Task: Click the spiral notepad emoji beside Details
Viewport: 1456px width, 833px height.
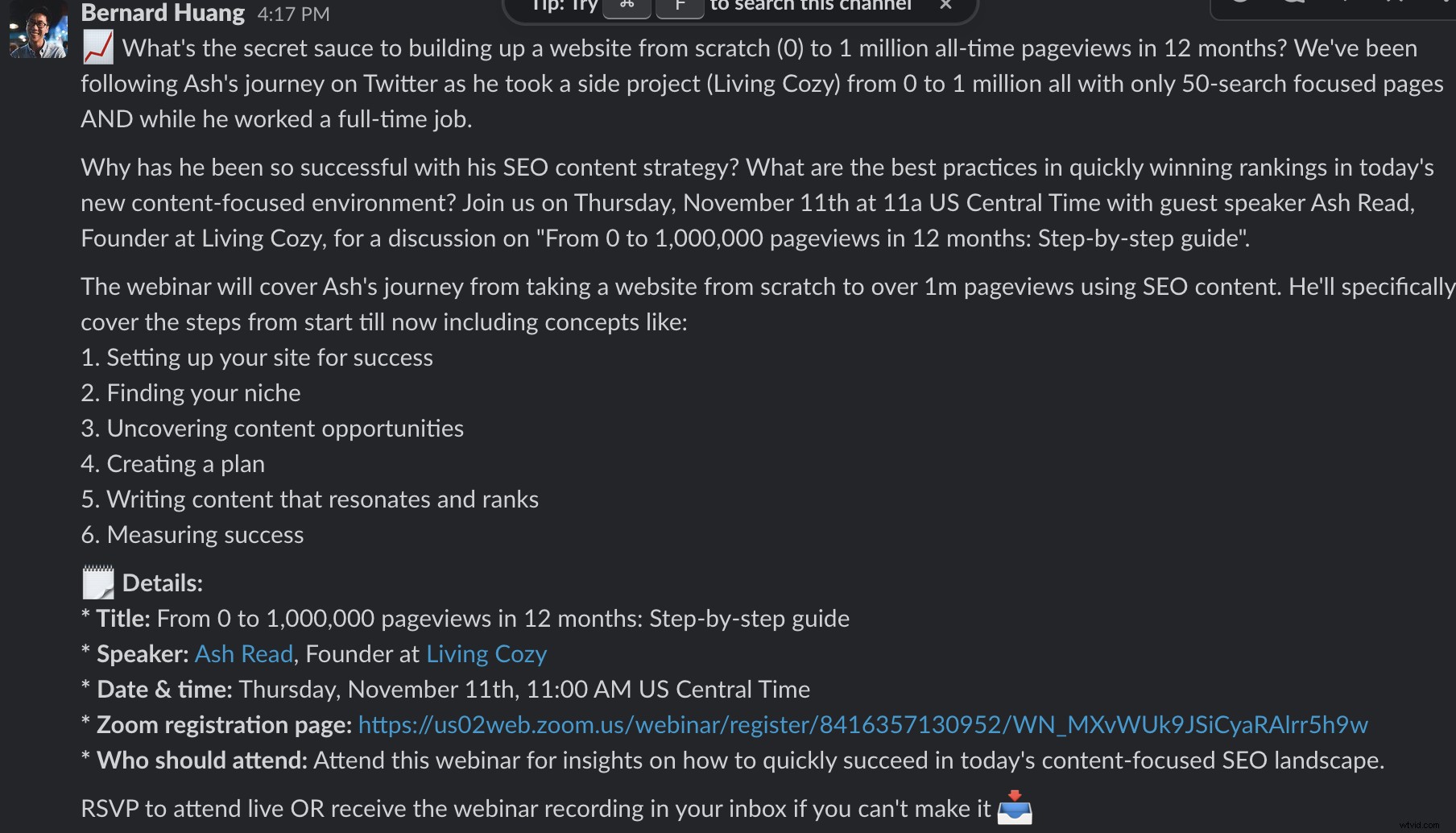Action: point(98,582)
